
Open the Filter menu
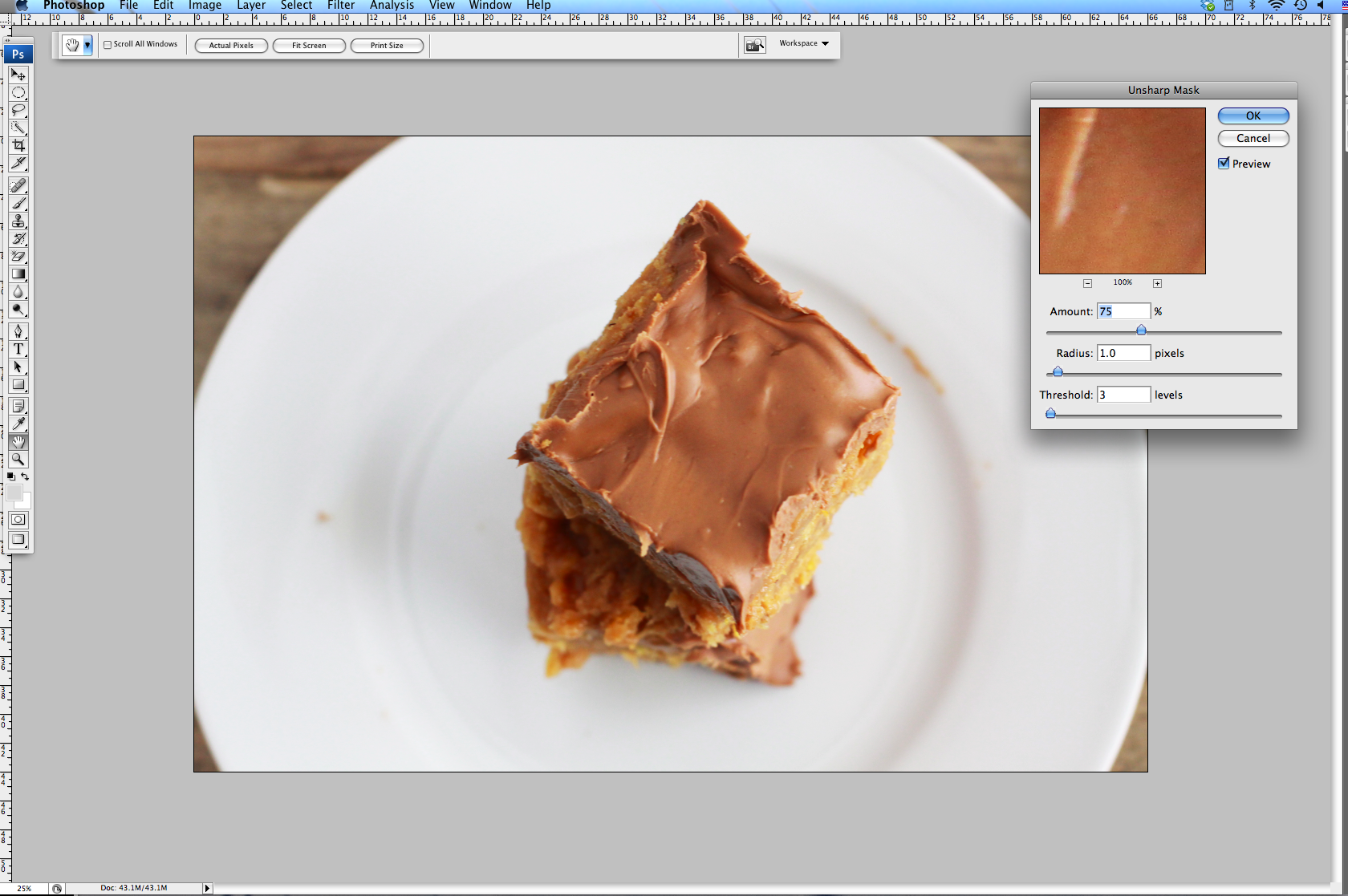(x=341, y=5)
